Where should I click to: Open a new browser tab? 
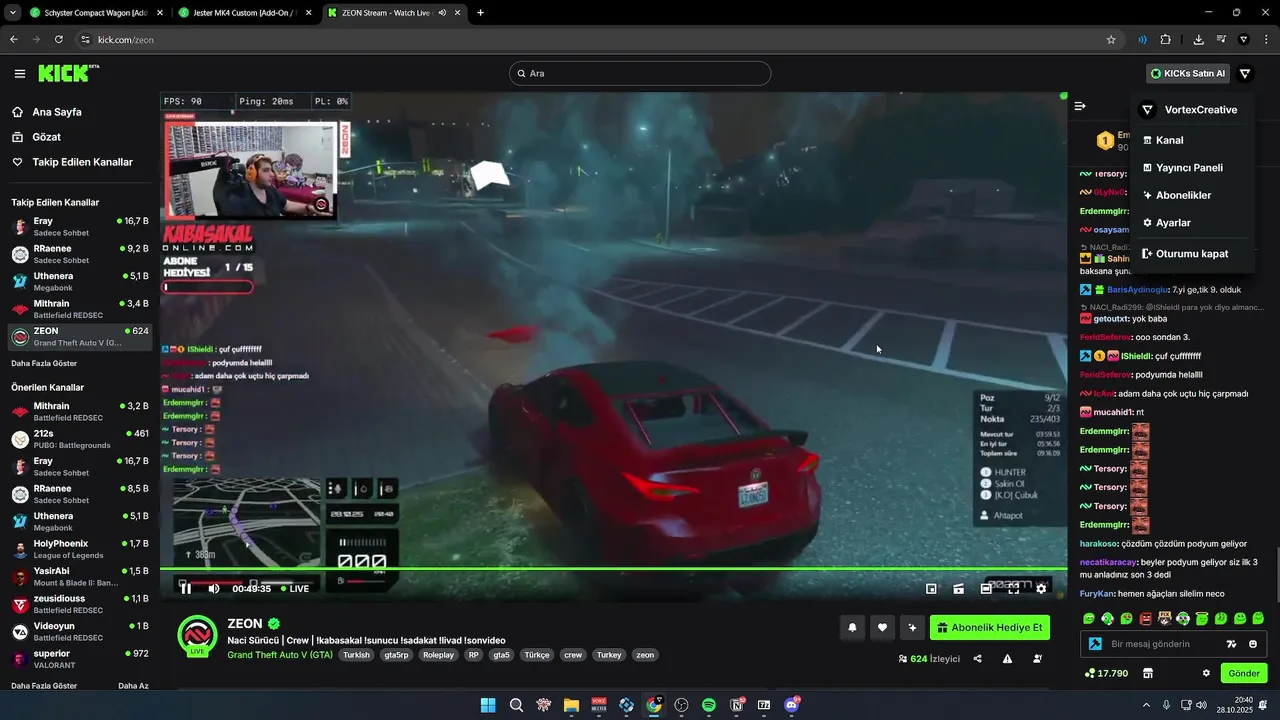pos(480,13)
